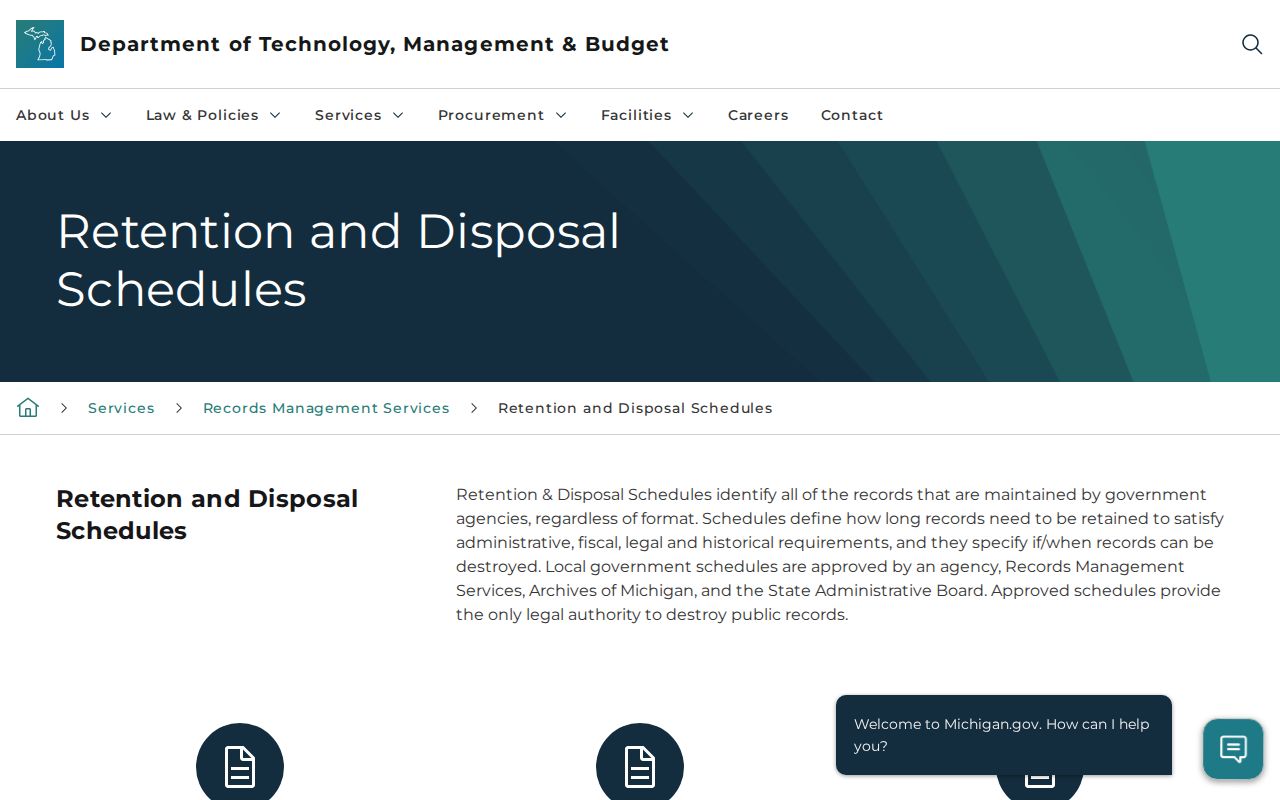The width and height of the screenshot is (1280, 800).
Task: Click the Retention and Disposal Schedules breadcrumb text
Action: [635, 408]
